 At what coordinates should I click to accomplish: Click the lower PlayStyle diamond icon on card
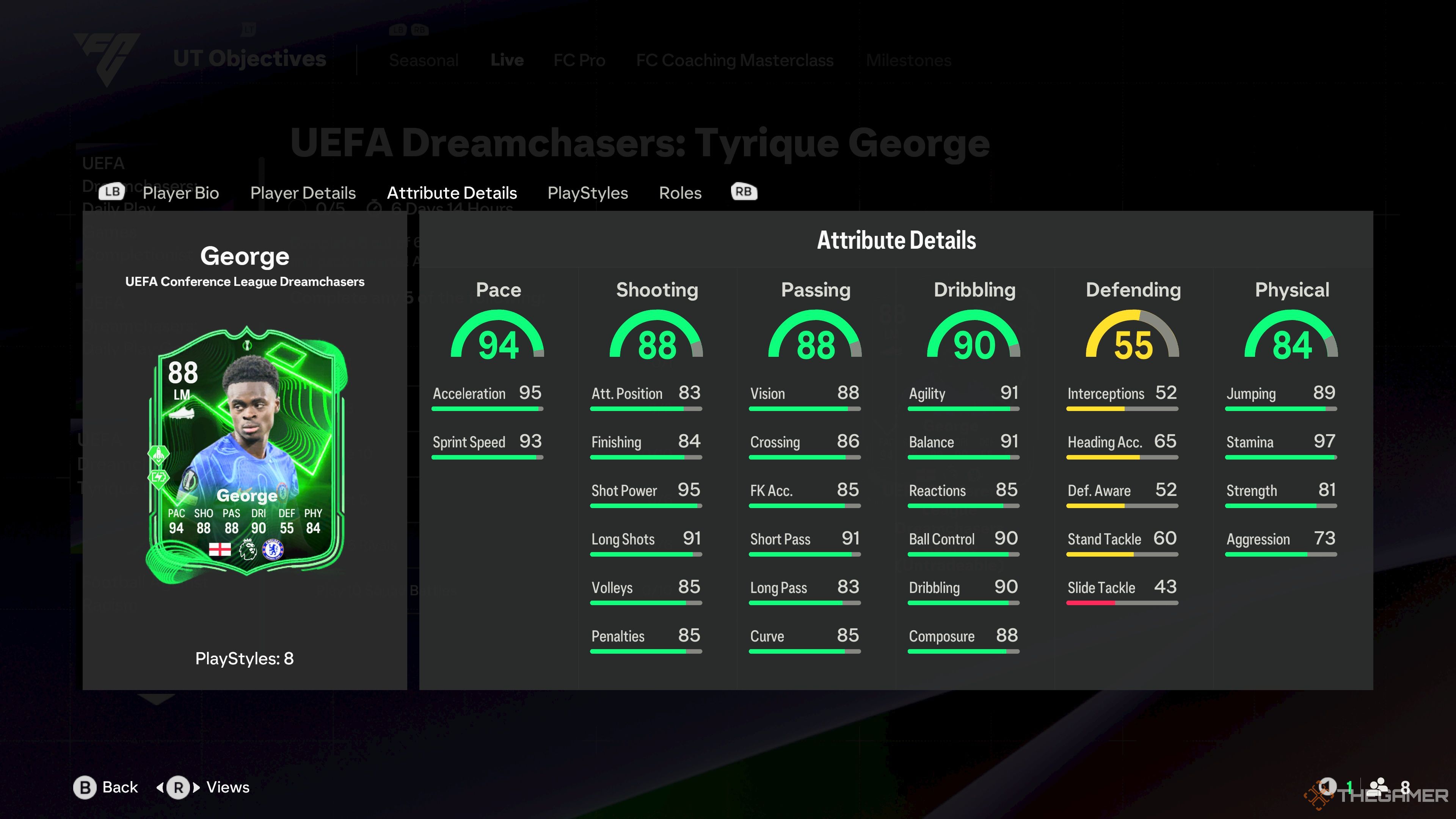click(159, 478)
